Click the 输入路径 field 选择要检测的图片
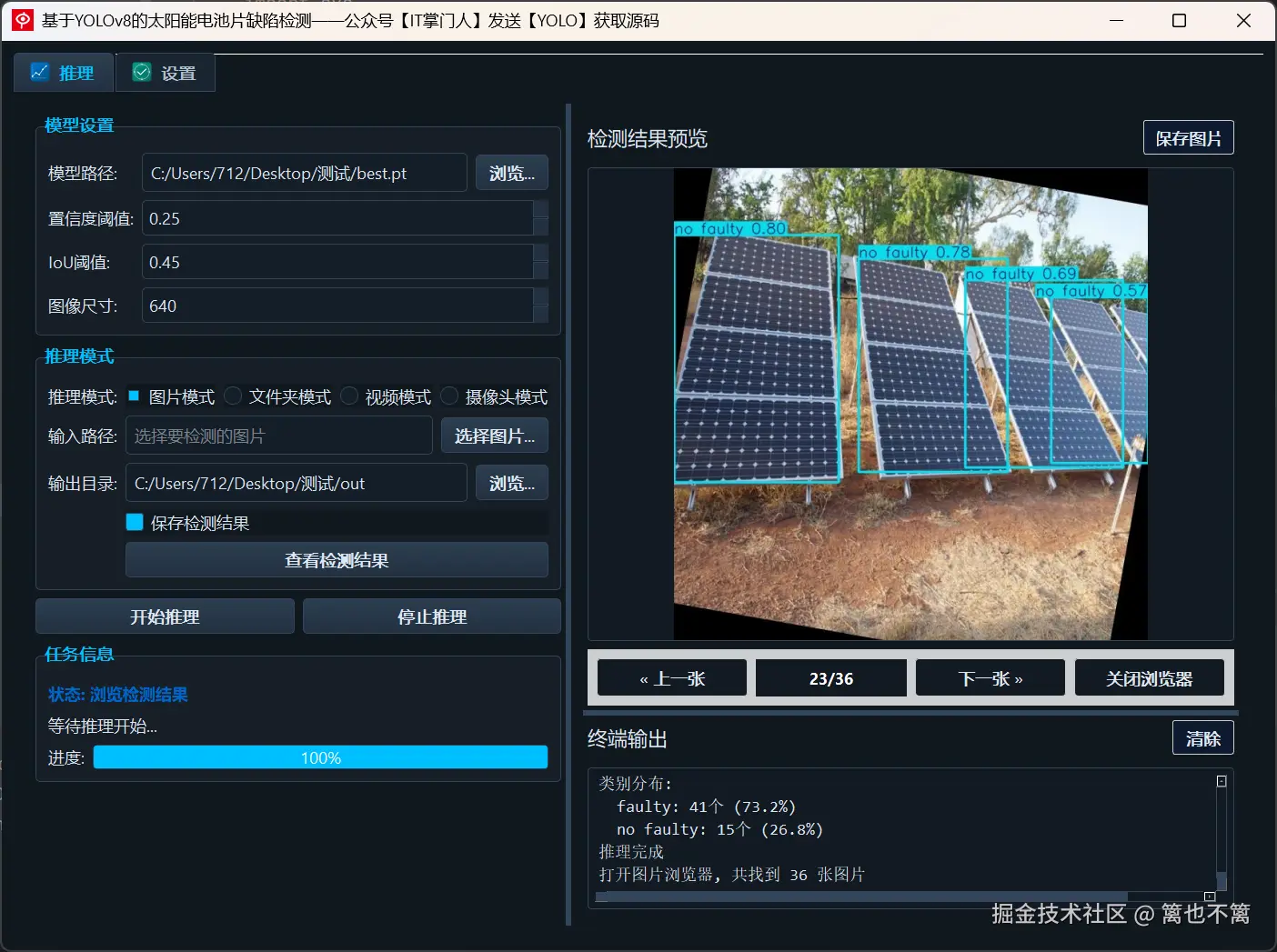The width and height of the screenshot is (1277, 952). [279, 436]
